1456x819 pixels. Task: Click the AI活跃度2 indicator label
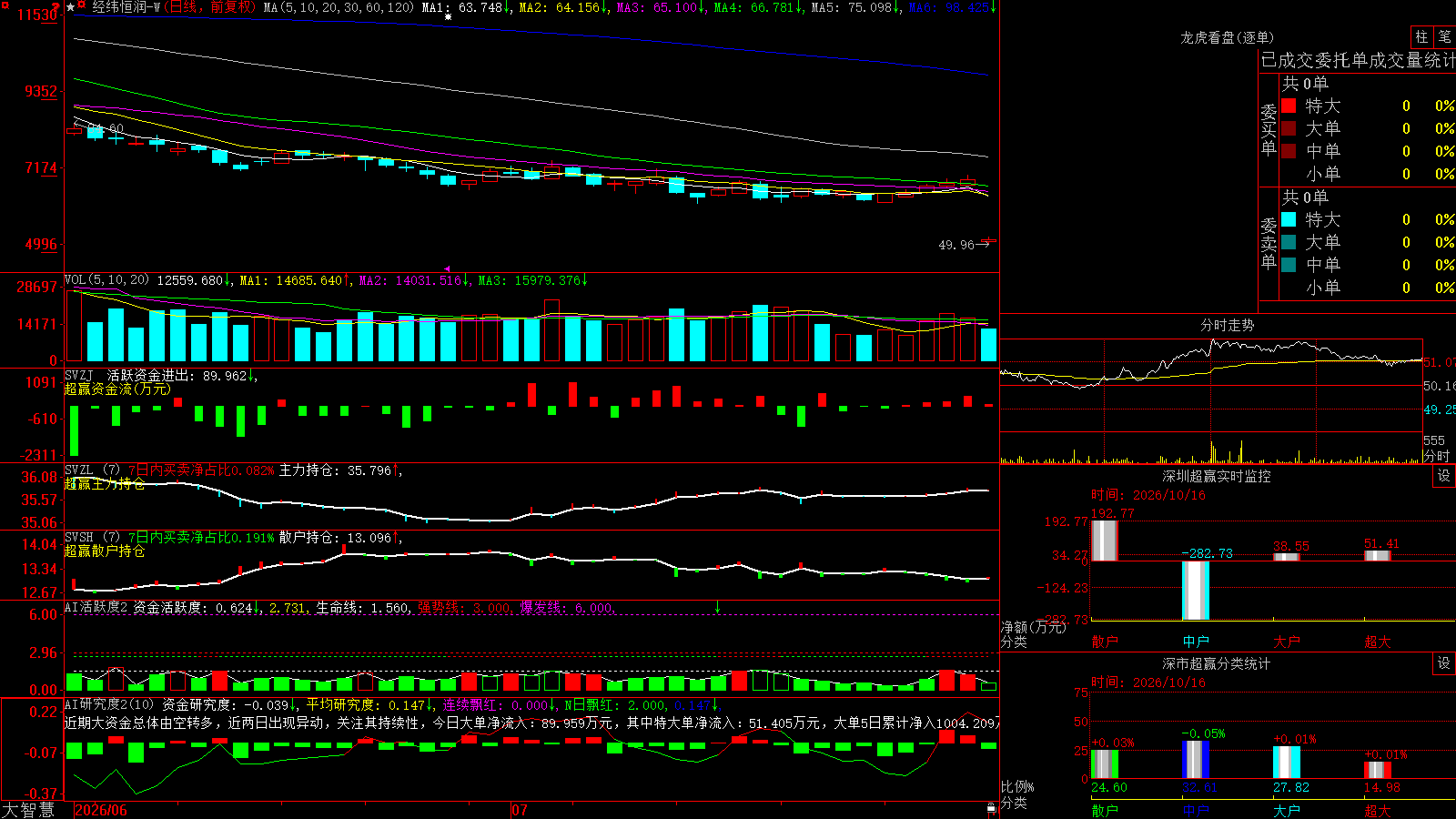[96, 607]
